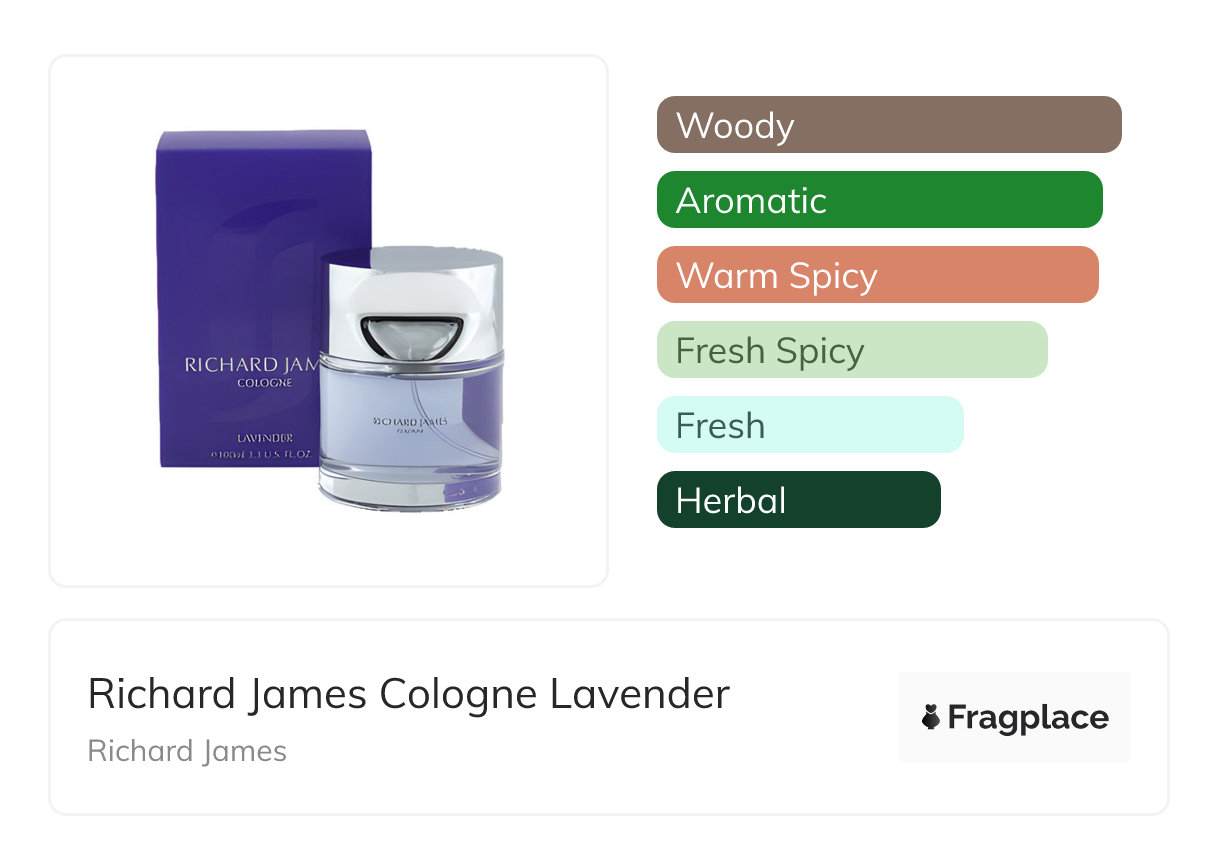The image size is (1218, 864).
Task: Click the Richard James Cologne Lavender title
Action: (409, 694)
